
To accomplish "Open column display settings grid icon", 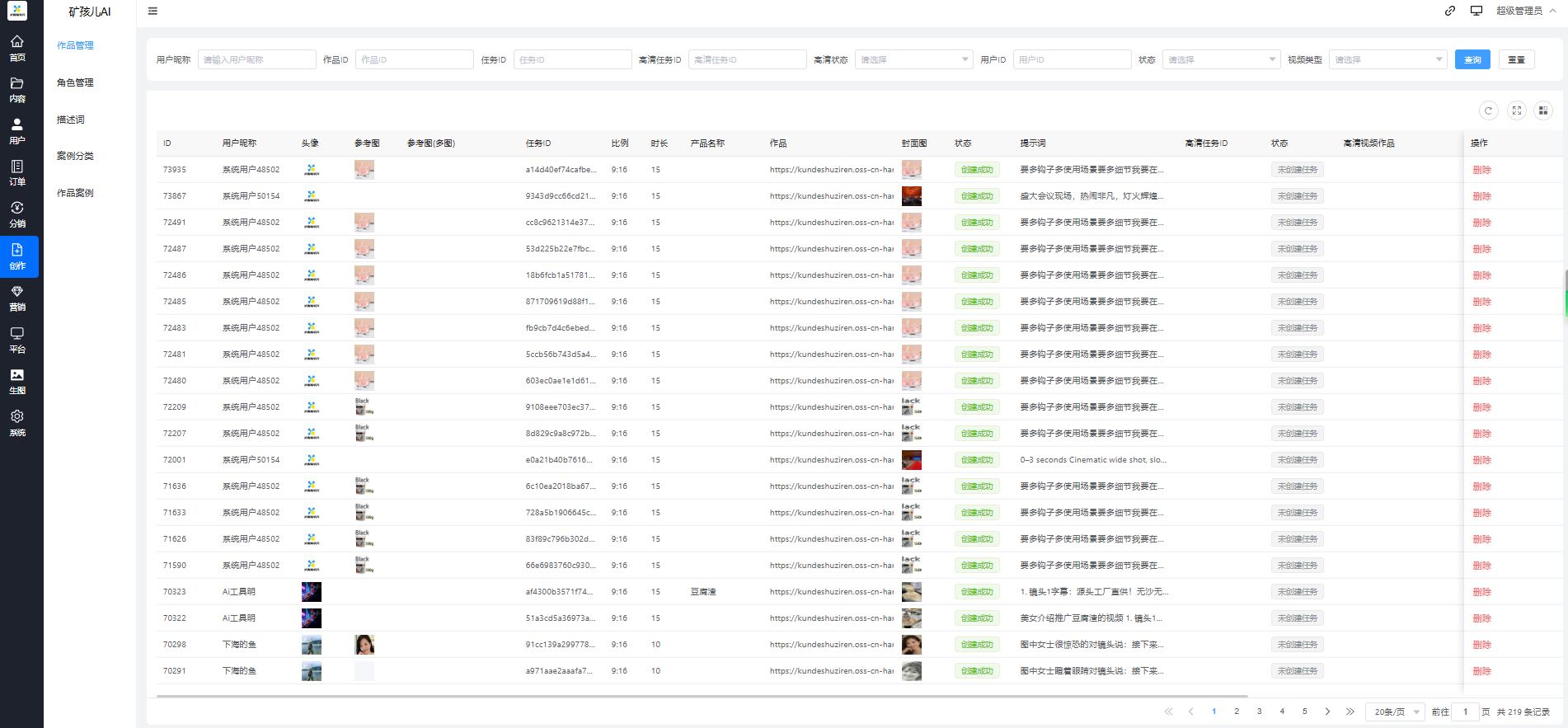I will (1543, 110).
